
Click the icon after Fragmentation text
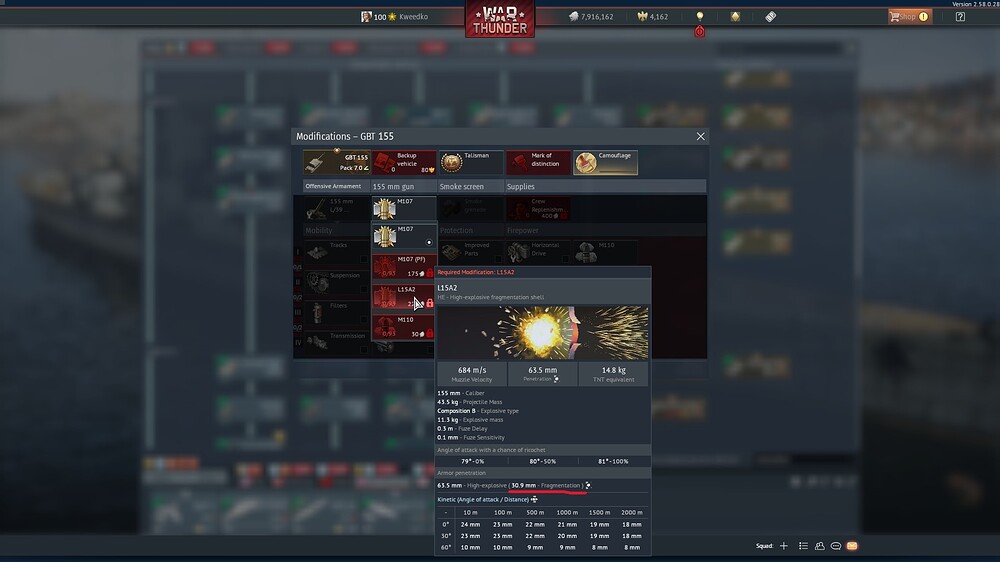point(588,485)
